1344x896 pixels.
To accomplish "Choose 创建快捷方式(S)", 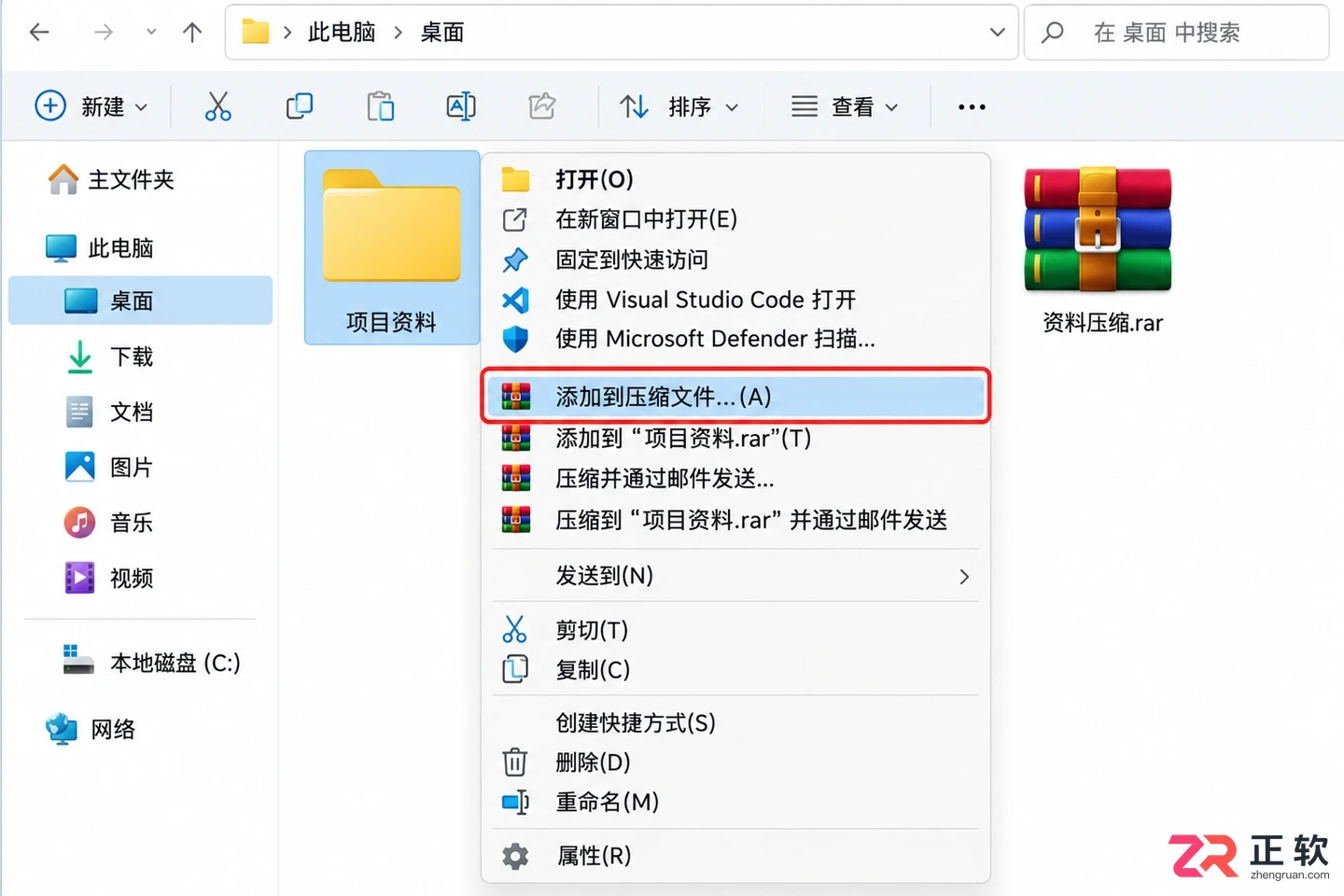I will click(735, 723).
